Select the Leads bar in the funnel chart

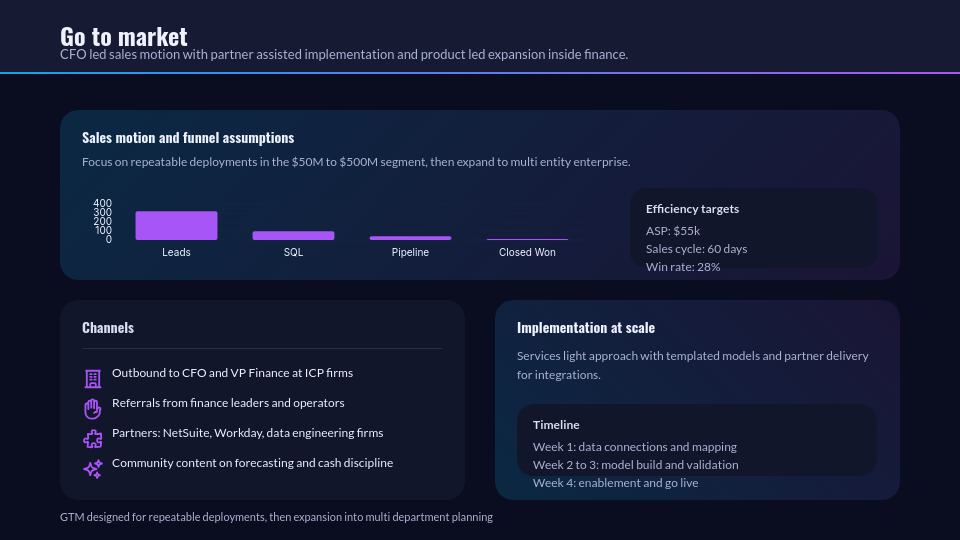click(x=176, y=225)
